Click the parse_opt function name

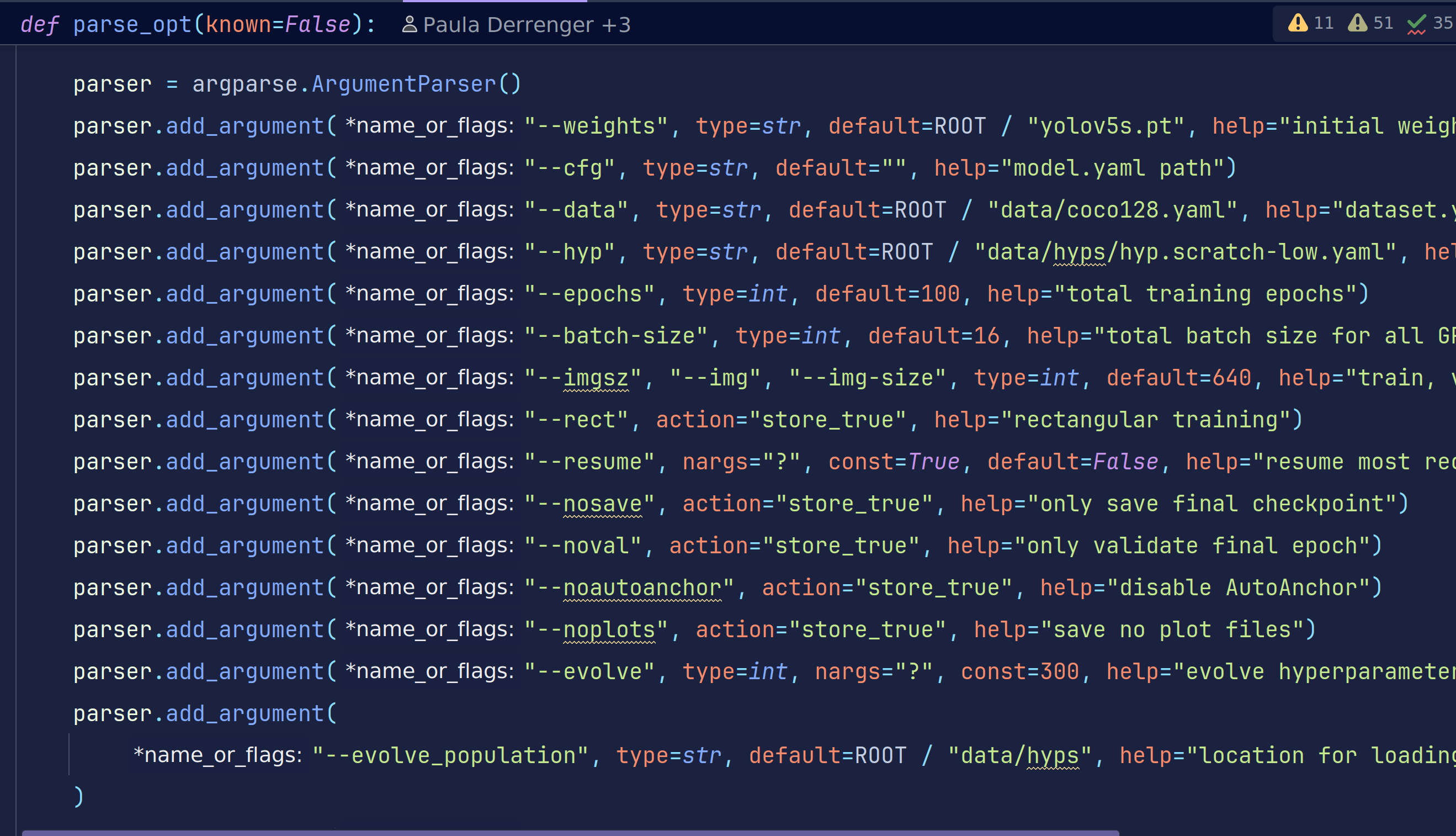132,25
